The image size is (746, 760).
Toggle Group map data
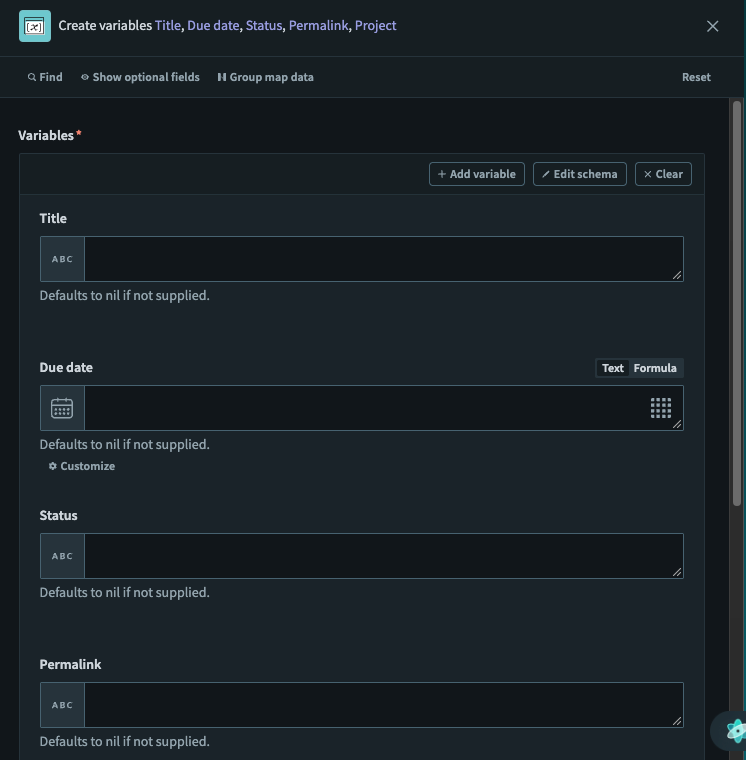pyautogui.click(x=265, y=77)
